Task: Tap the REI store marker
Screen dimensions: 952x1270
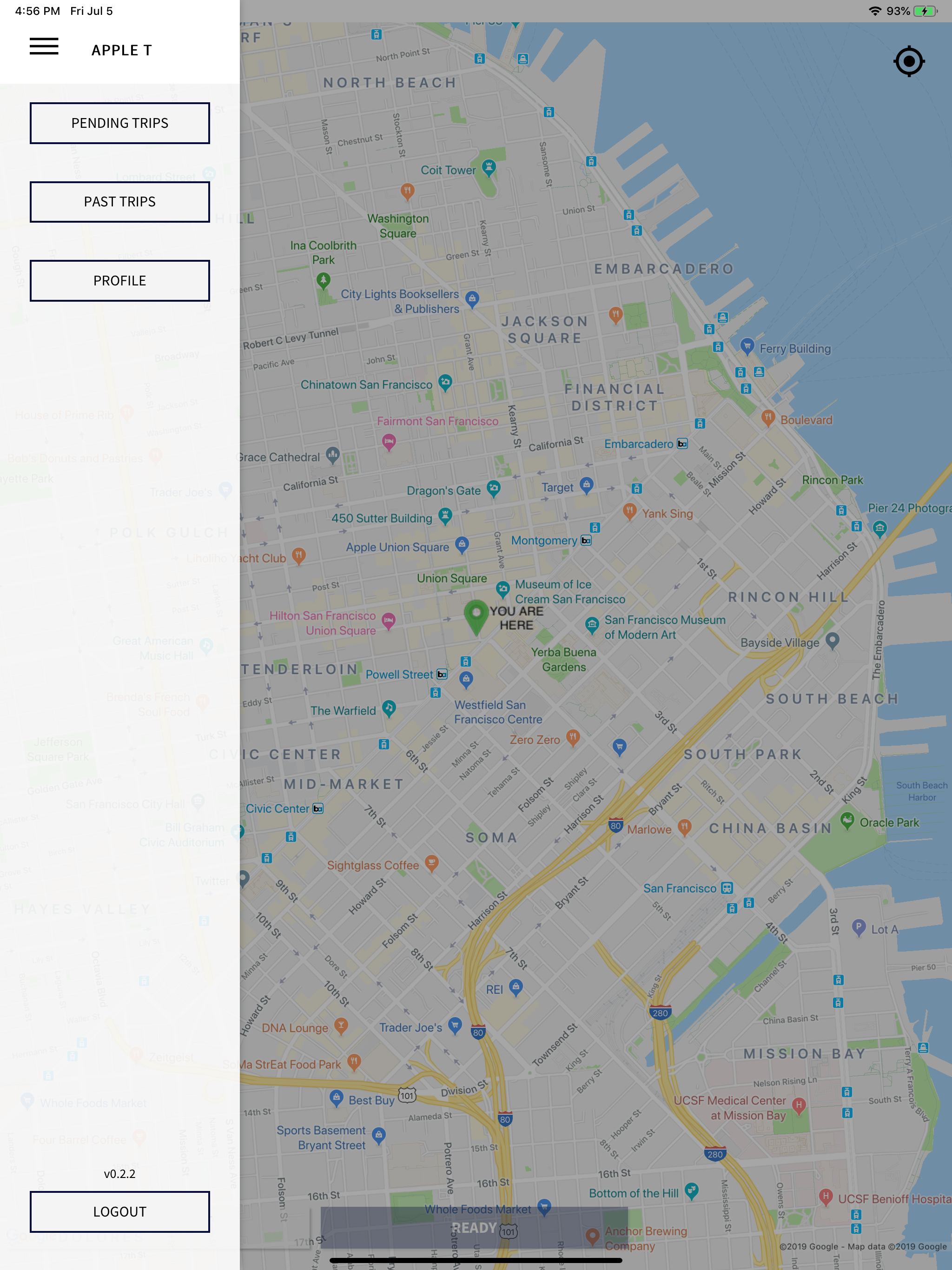Action: coord(516,987)
